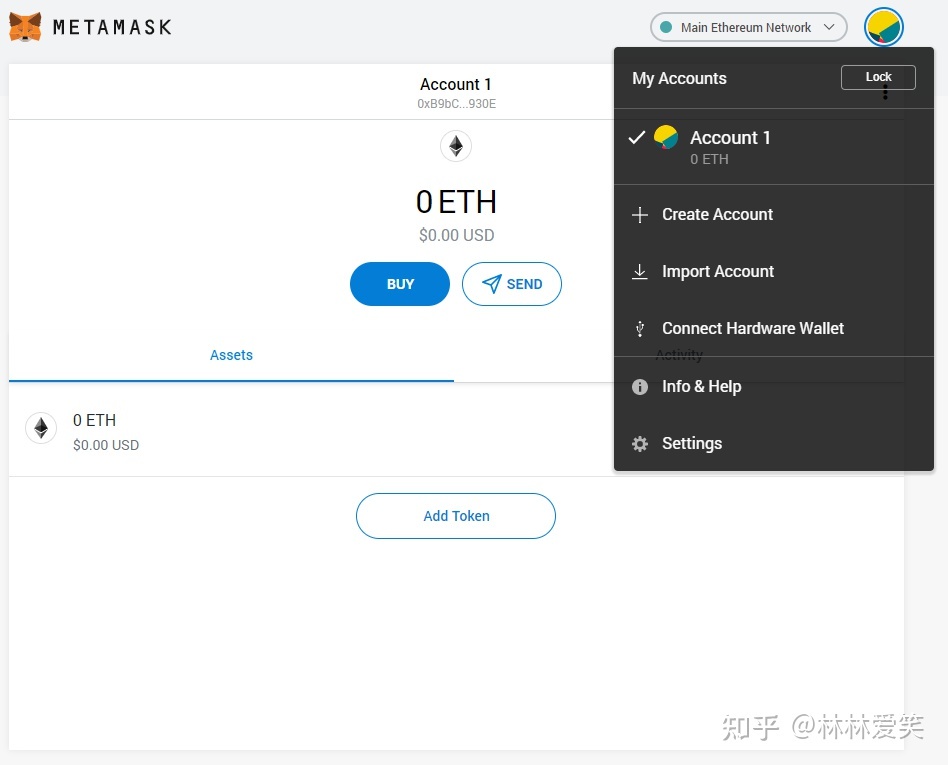Click the paper plane icon in SEND
The width and height of the screenshot is (948, 765).
492,284
